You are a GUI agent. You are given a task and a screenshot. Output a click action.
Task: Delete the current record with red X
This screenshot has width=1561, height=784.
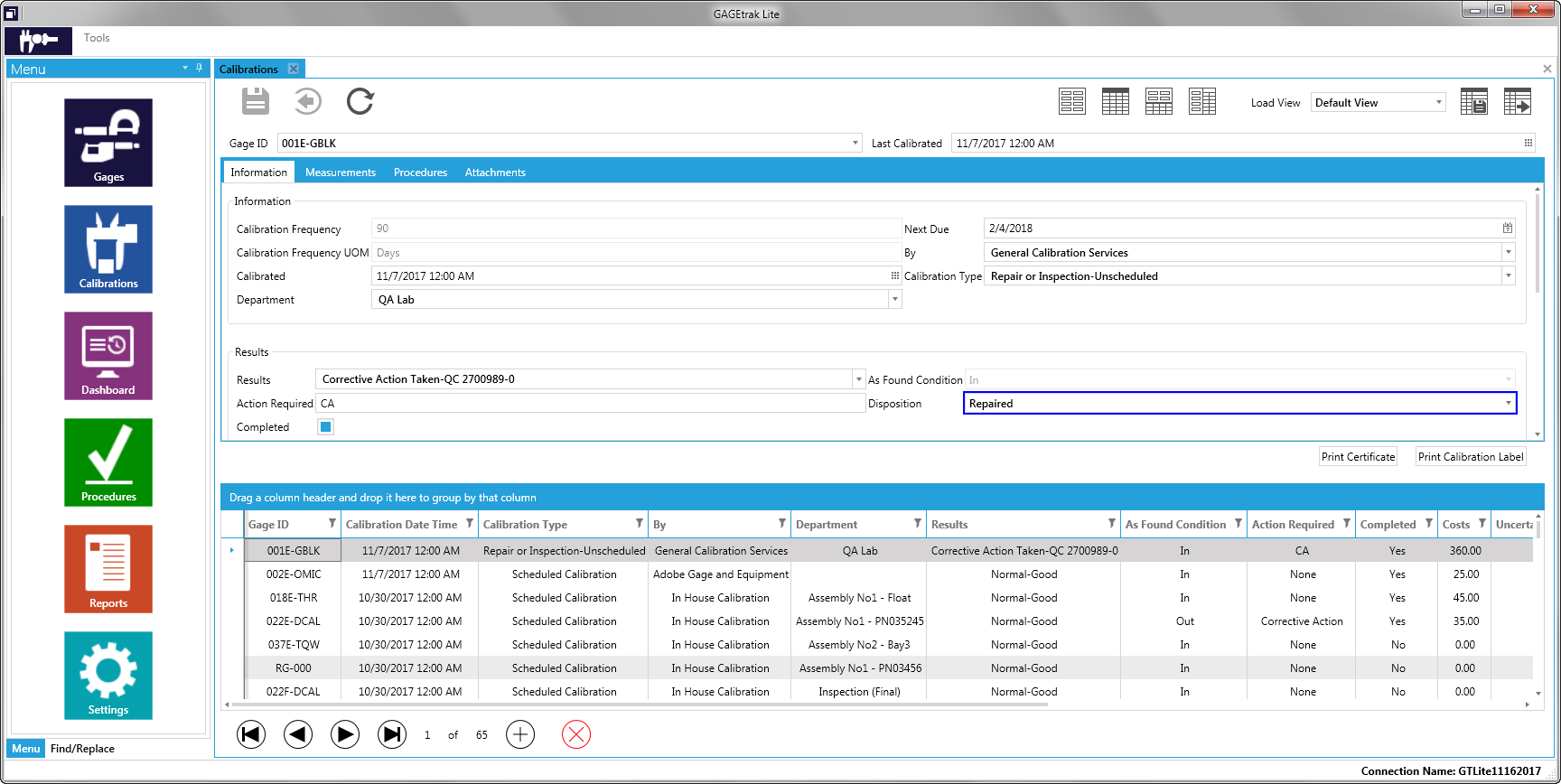click(576, 734)
